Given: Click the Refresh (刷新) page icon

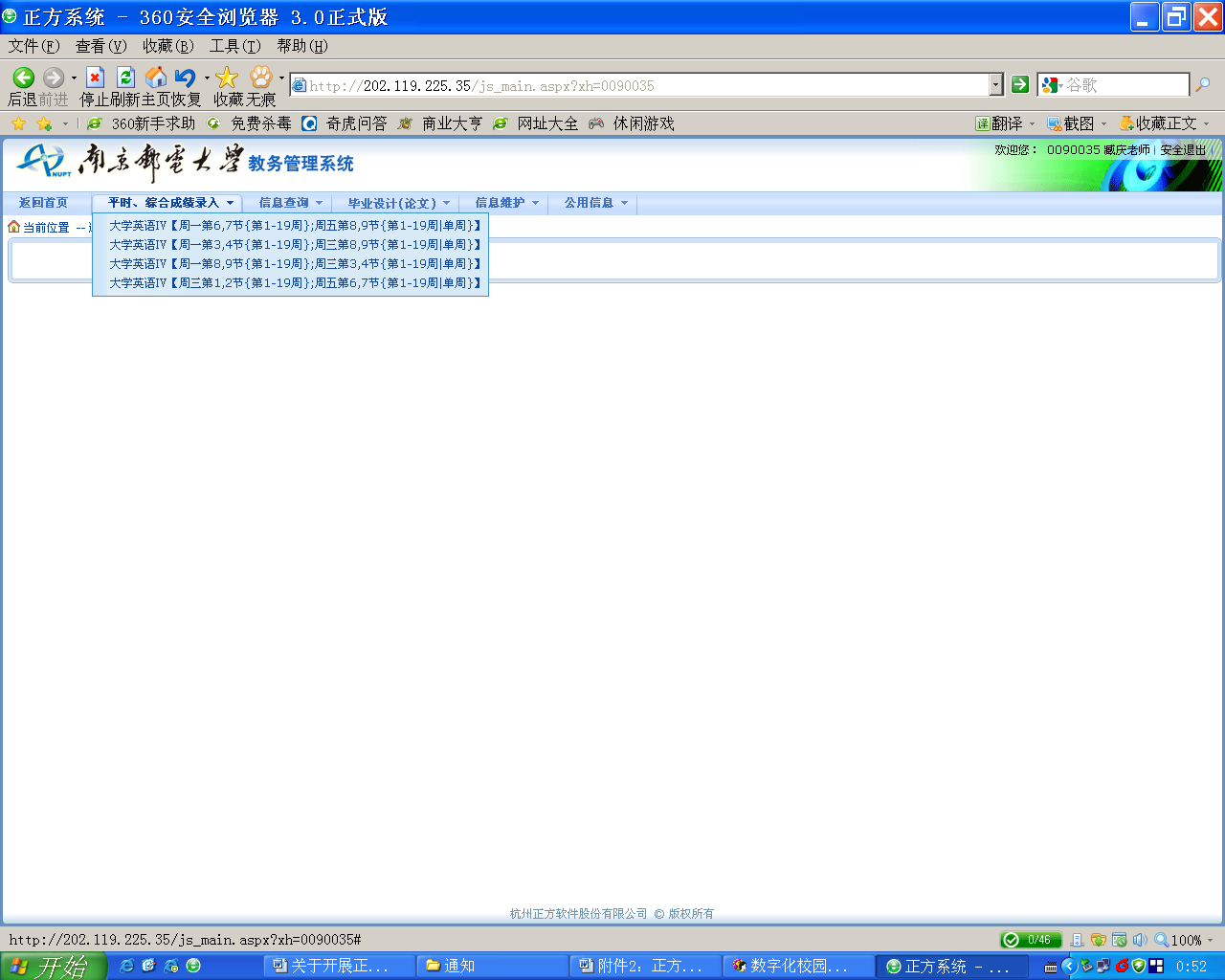Looking at the screenshot, I should click(x=125, y=78).
